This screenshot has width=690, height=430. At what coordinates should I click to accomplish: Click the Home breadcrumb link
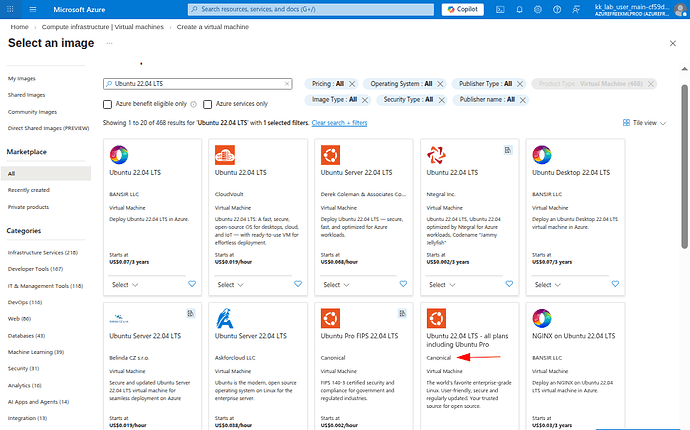pos(17,28)
